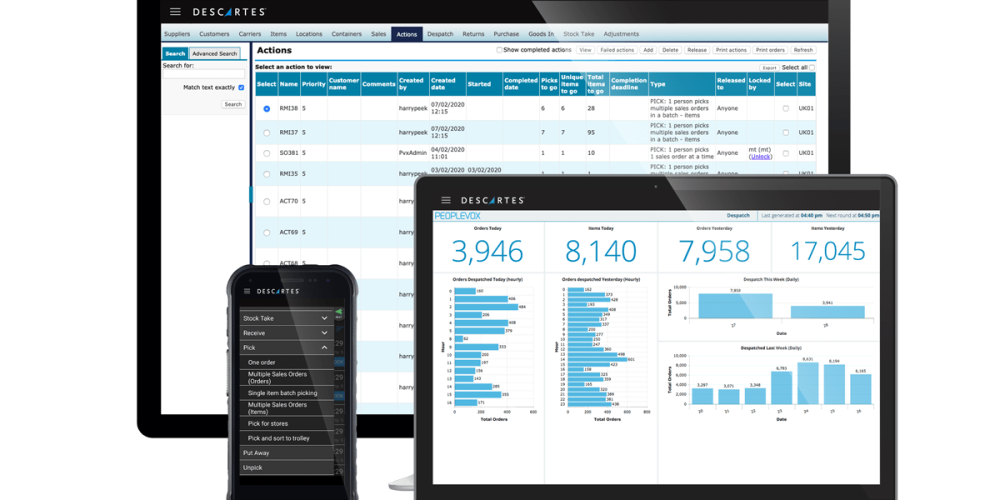Collapse the Pick section on phone
This screenshot has width=1000, height=500.
pos(324,348)
